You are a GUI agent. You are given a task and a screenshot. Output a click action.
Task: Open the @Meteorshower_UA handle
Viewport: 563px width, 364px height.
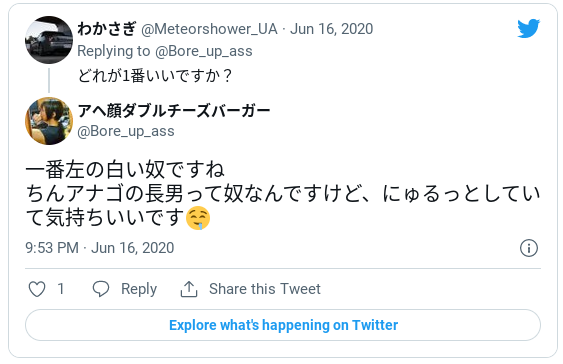coord(209,29)
